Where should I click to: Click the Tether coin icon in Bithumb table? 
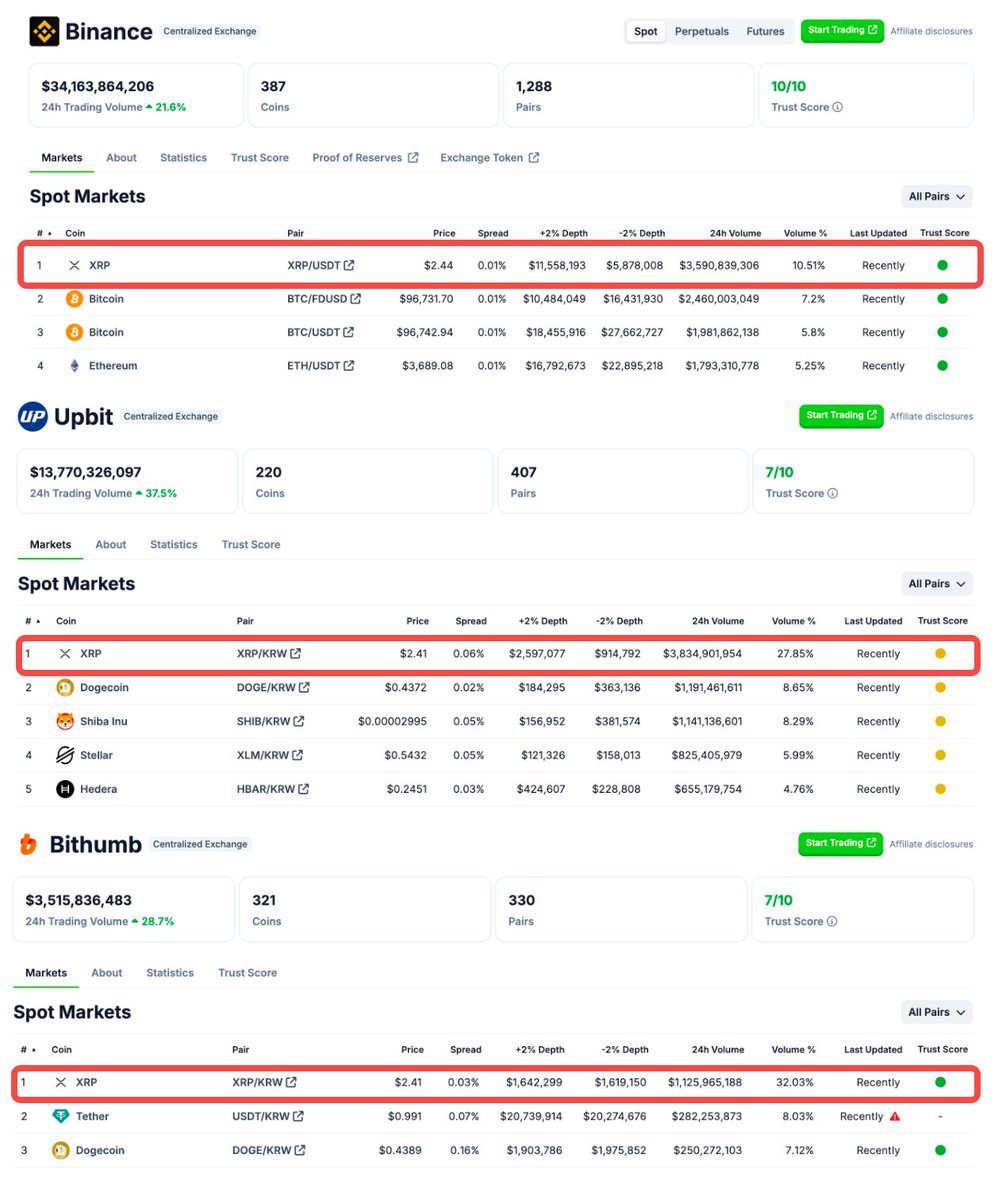pyautogui.click(x=61, y=1116)
